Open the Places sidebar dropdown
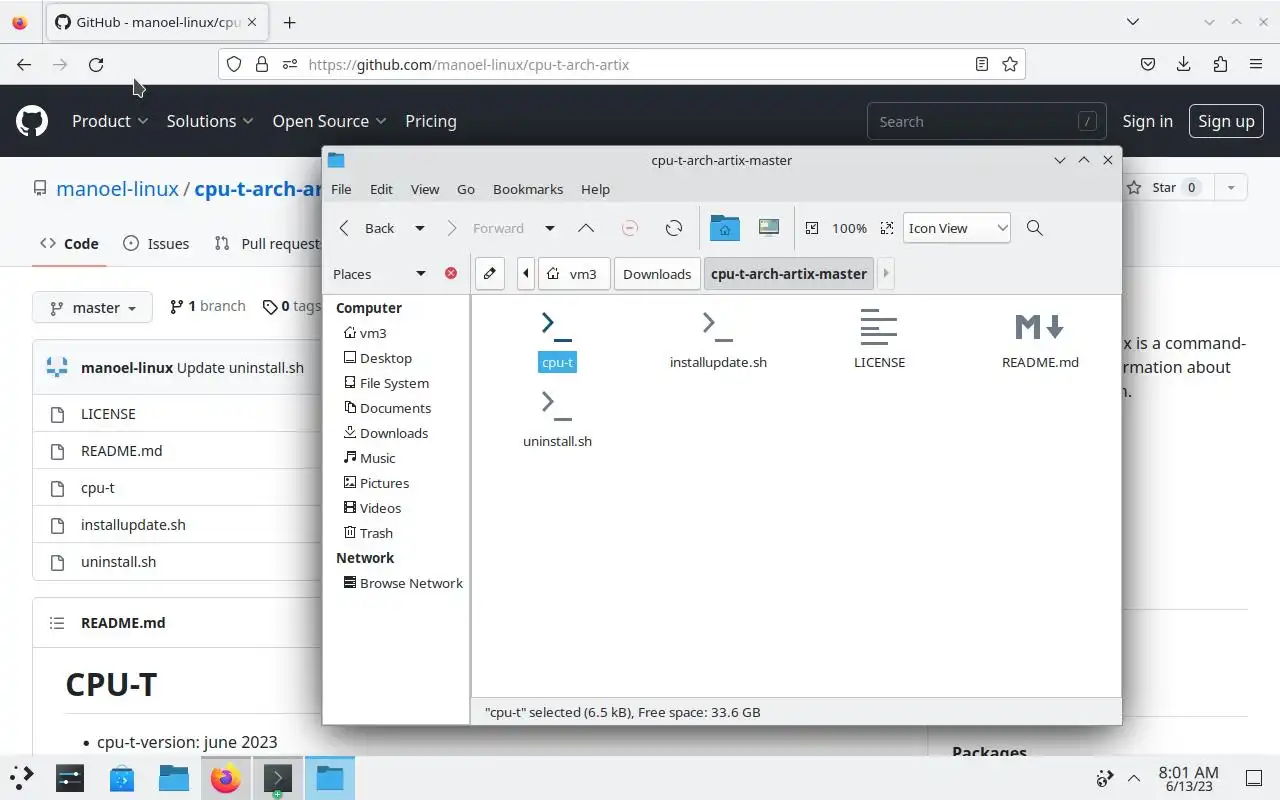This screenshot has width=1280, height=800. click(x=421, y=274)
